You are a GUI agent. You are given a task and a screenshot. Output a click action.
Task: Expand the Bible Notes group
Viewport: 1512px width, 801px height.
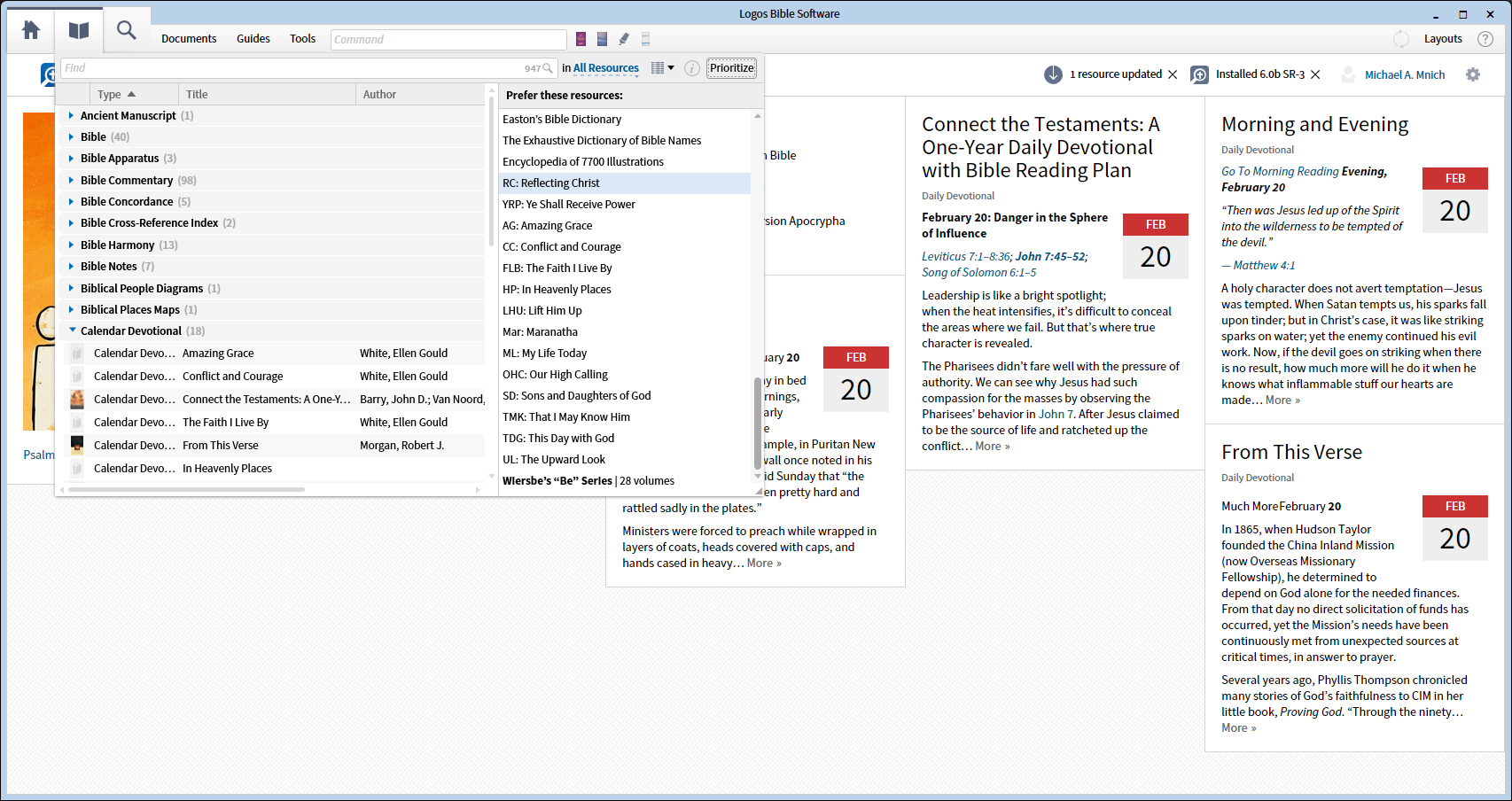point(71,266)
